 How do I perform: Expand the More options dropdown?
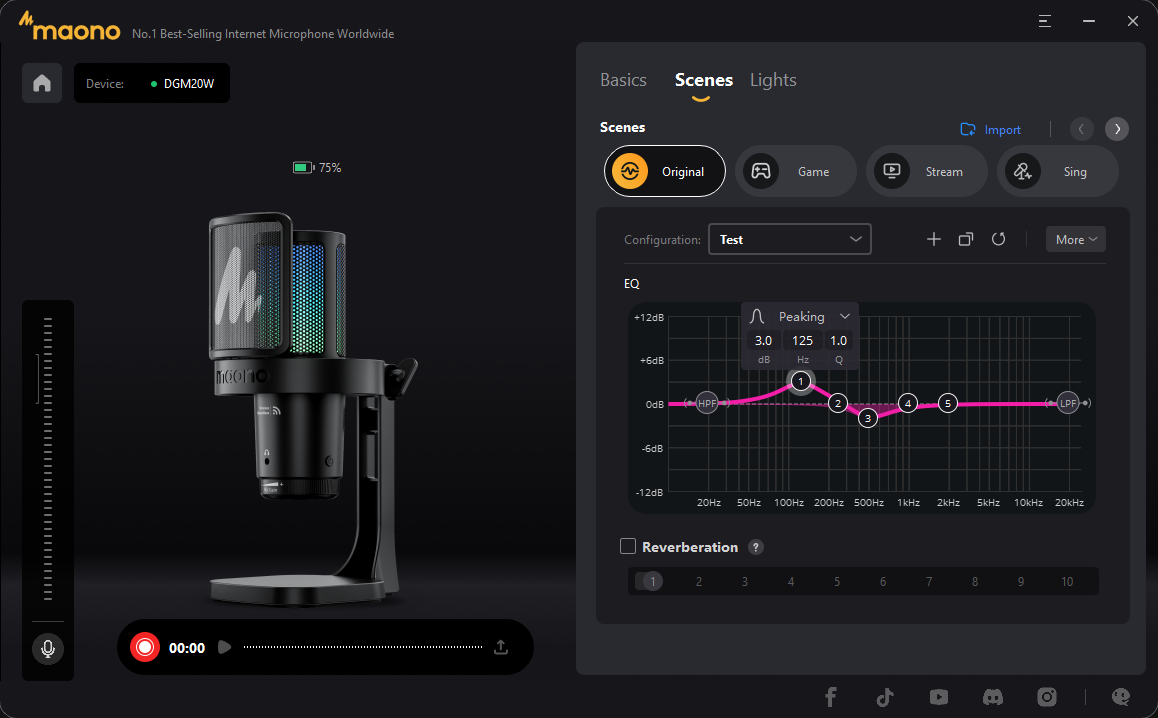[x=1075, y=239]
